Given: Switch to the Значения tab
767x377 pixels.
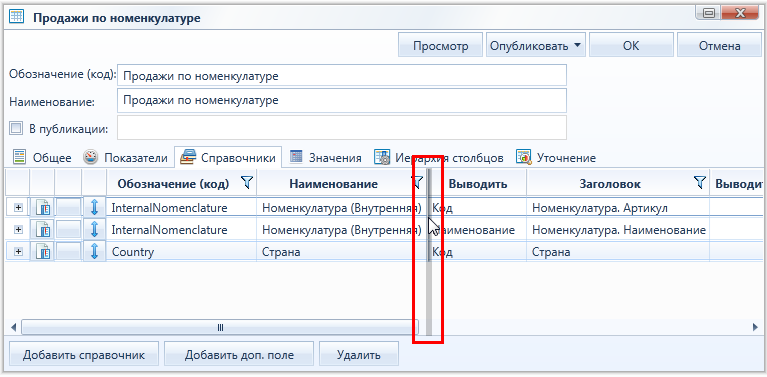Looking at the screenshot, I should click(x=326, y=158).
